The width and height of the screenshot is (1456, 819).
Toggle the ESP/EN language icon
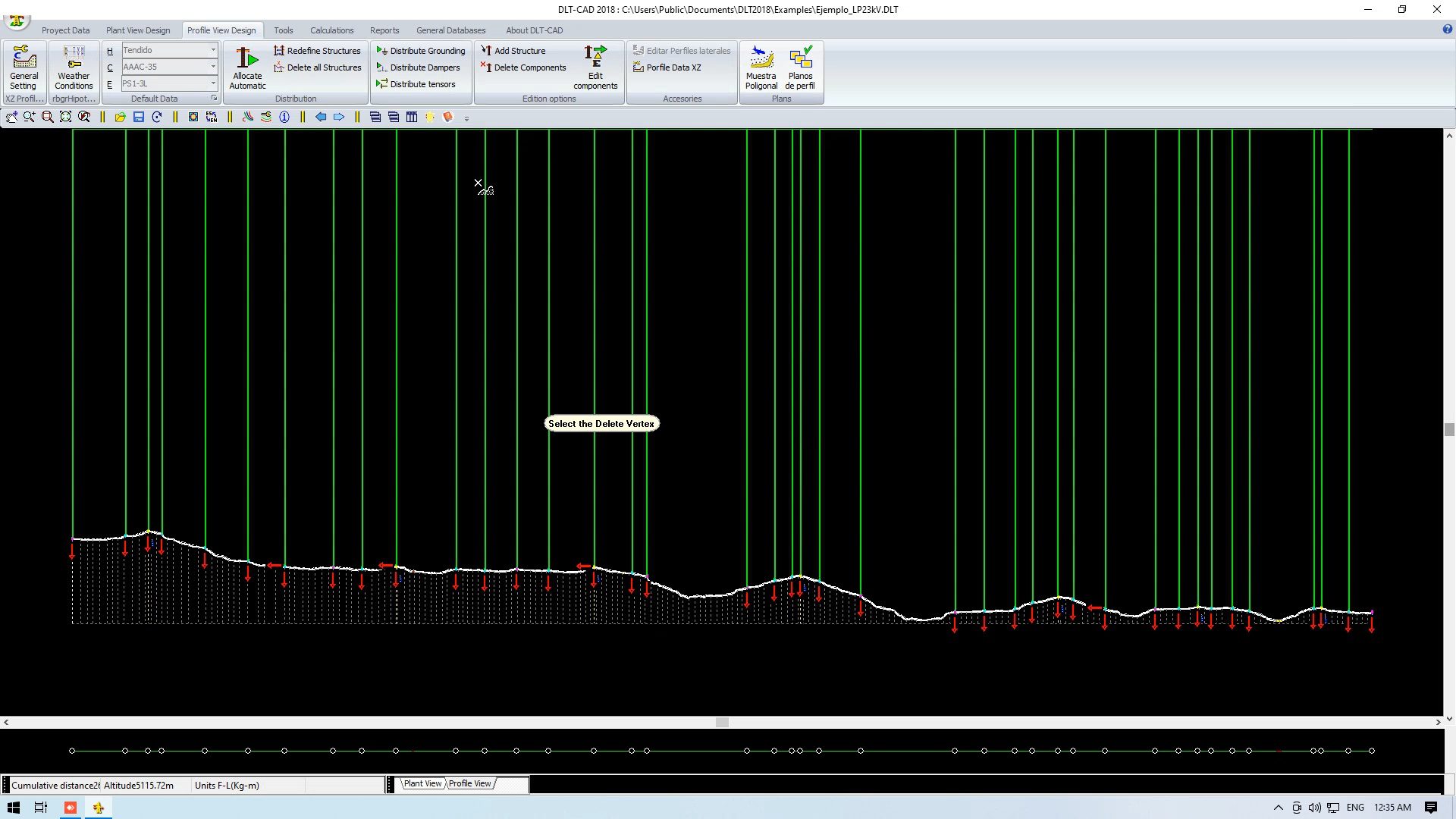tap(212, 117)
